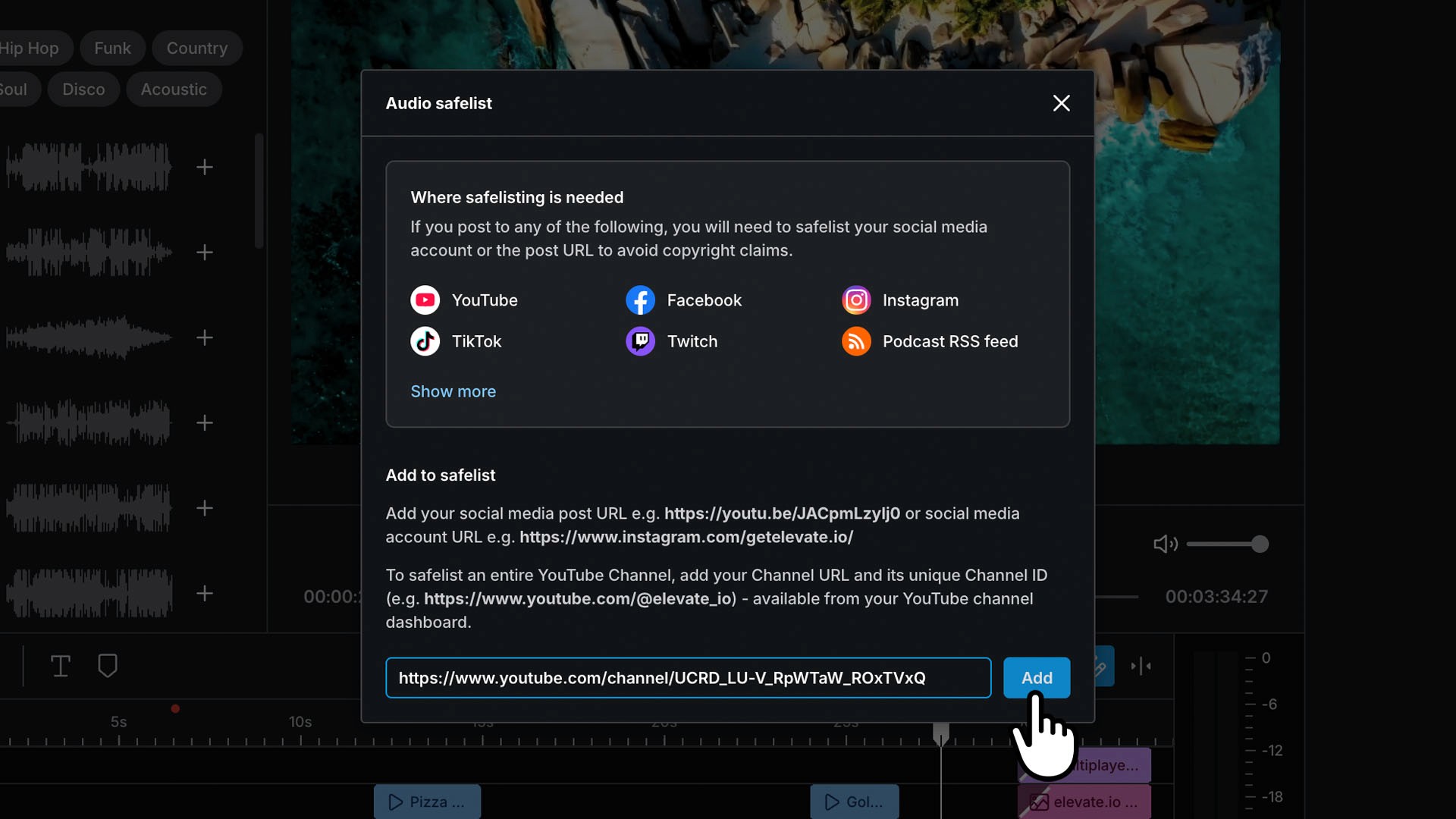Click the TikTok platform icon

click(425, 341)
